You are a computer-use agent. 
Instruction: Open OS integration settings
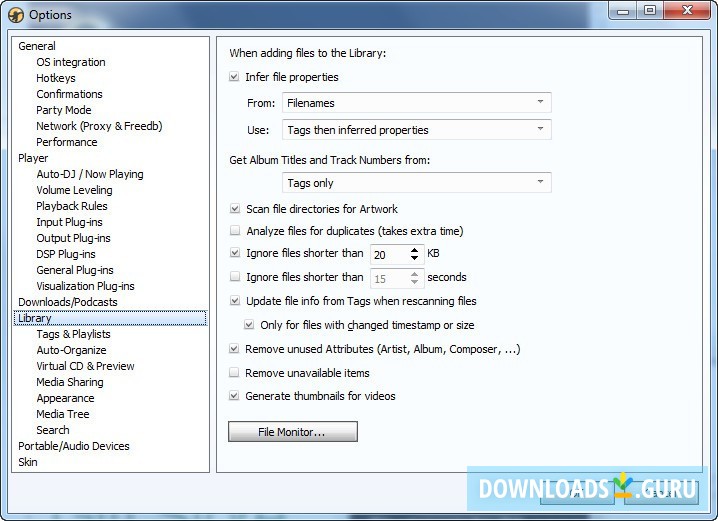tap(71, 62)
